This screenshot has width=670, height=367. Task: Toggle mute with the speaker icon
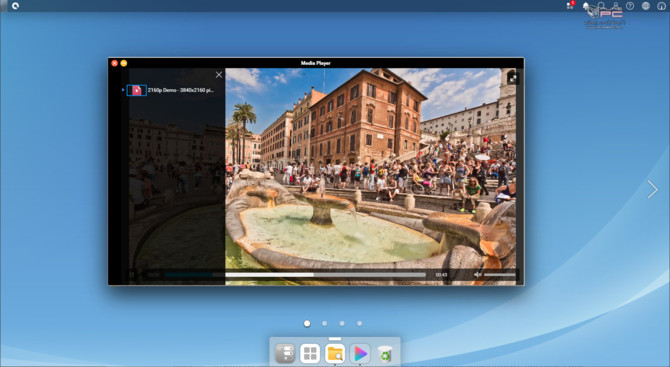click(477, 275)
